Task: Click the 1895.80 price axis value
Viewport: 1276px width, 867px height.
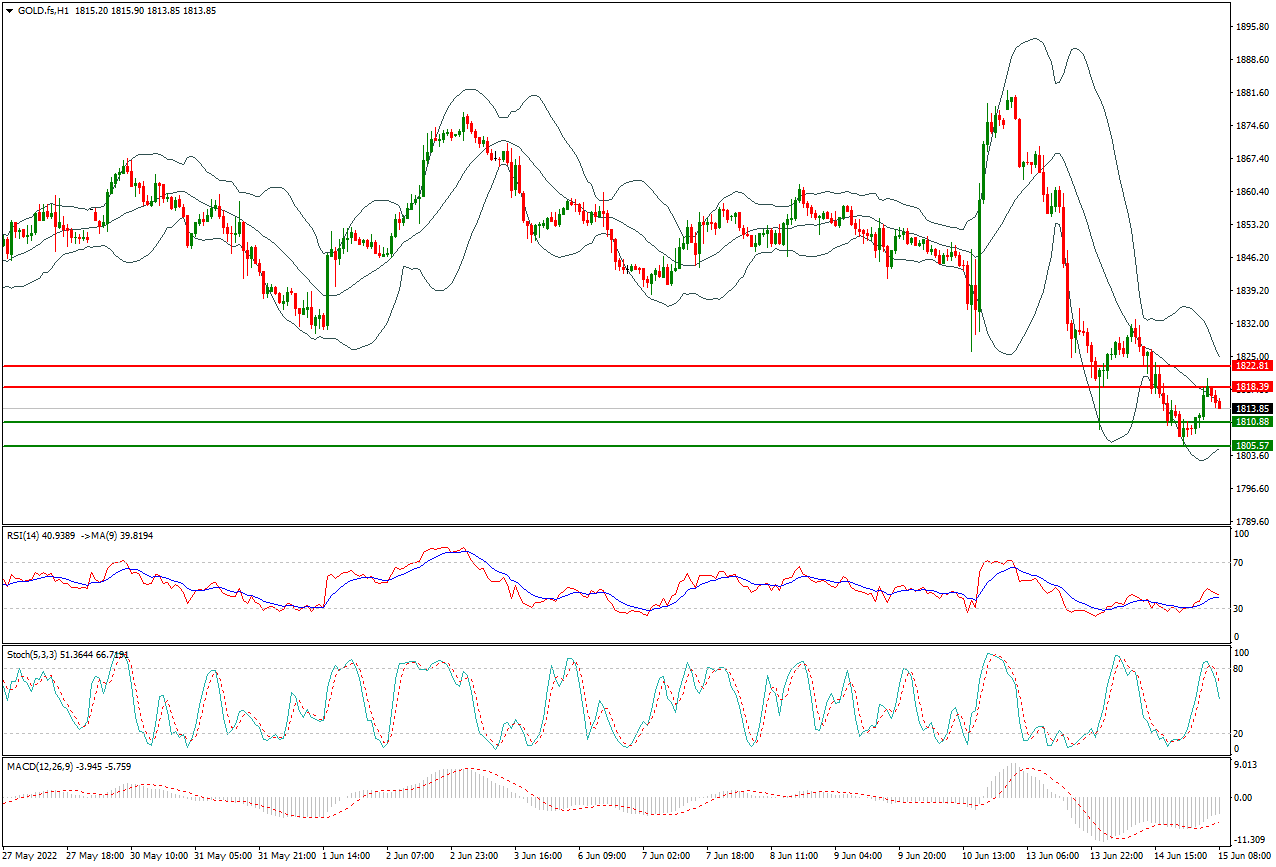Action: [x=1253, y=27]
